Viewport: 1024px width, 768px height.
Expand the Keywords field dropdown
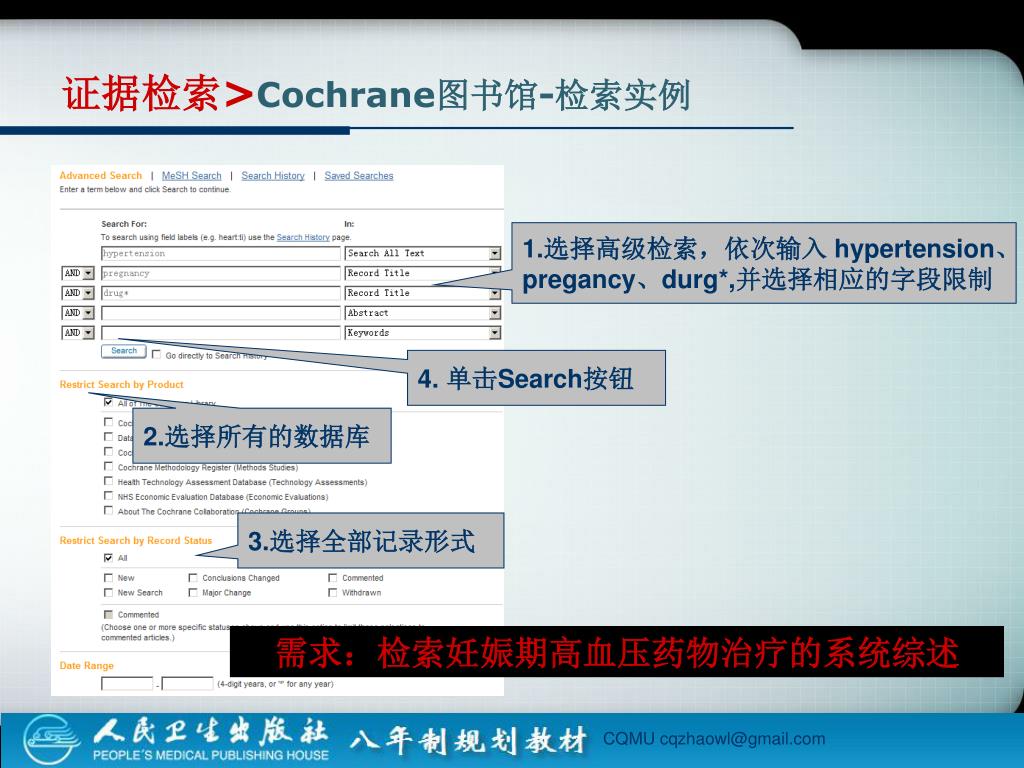495,333
